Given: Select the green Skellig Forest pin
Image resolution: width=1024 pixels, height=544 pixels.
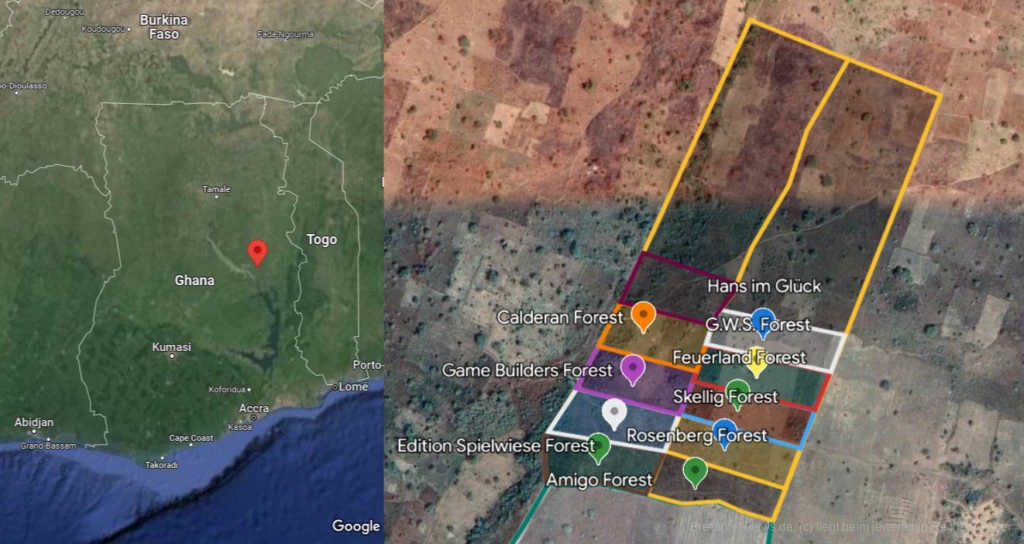Looking at the screenshot, I should pos(738,392).
